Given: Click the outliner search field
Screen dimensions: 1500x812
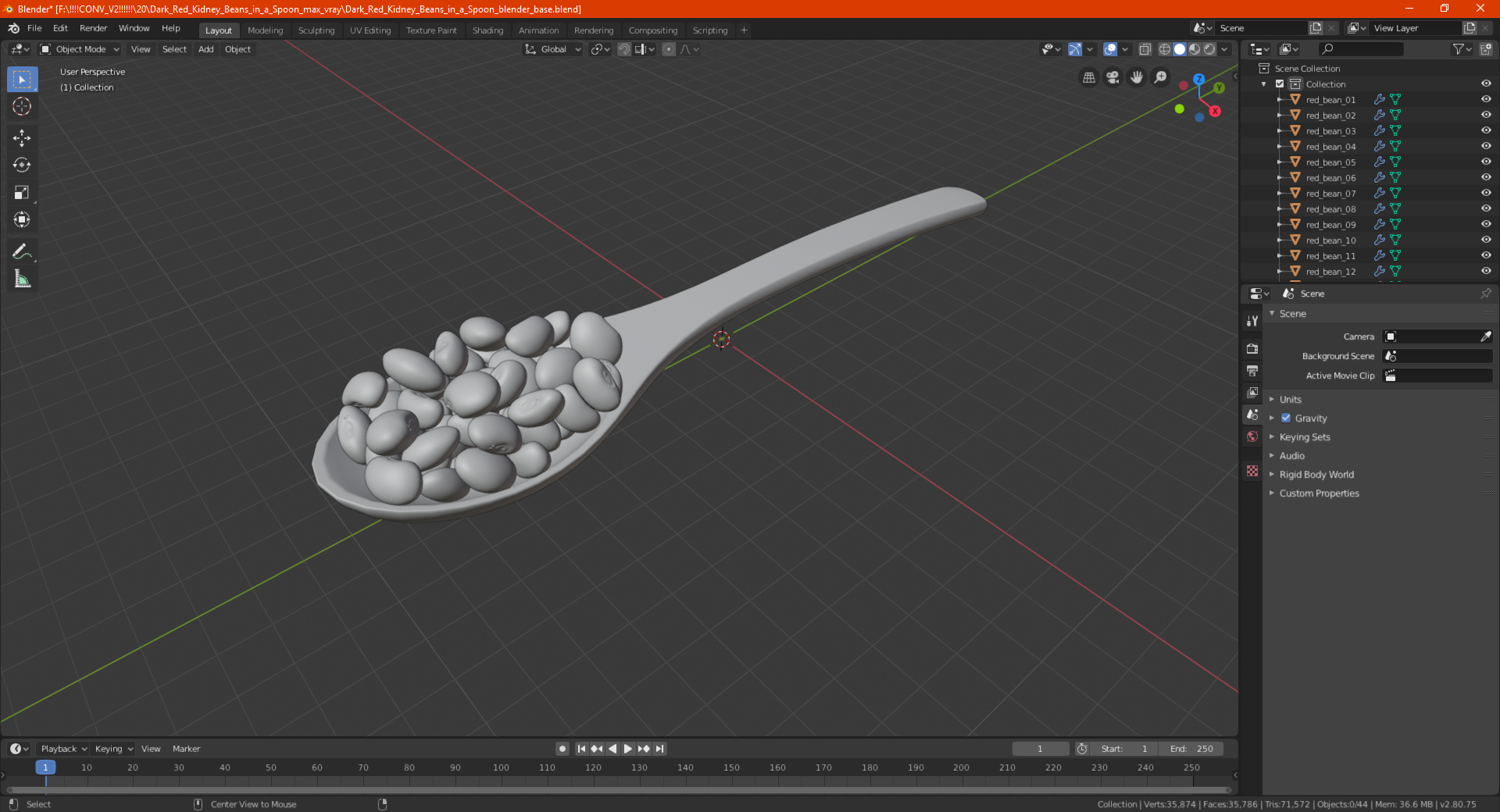Looking at the screenshot, I should (1360, 49).
